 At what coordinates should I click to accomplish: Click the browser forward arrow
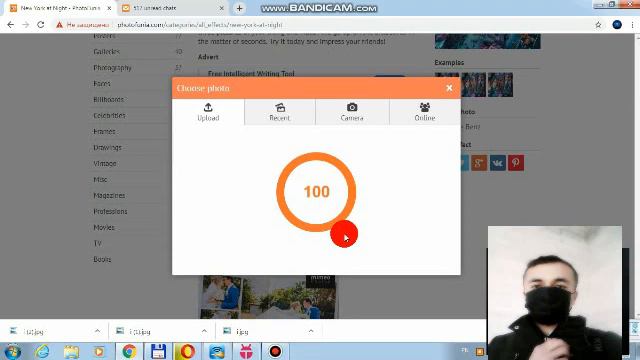pos(26,25)
